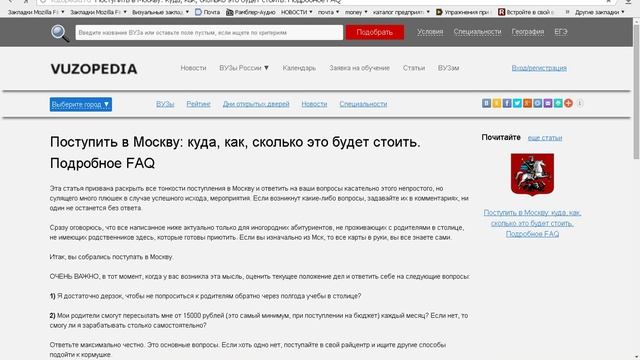640x360 pixels.
Task: Open Другие закладки folder
Action: [x=600, y=12]
